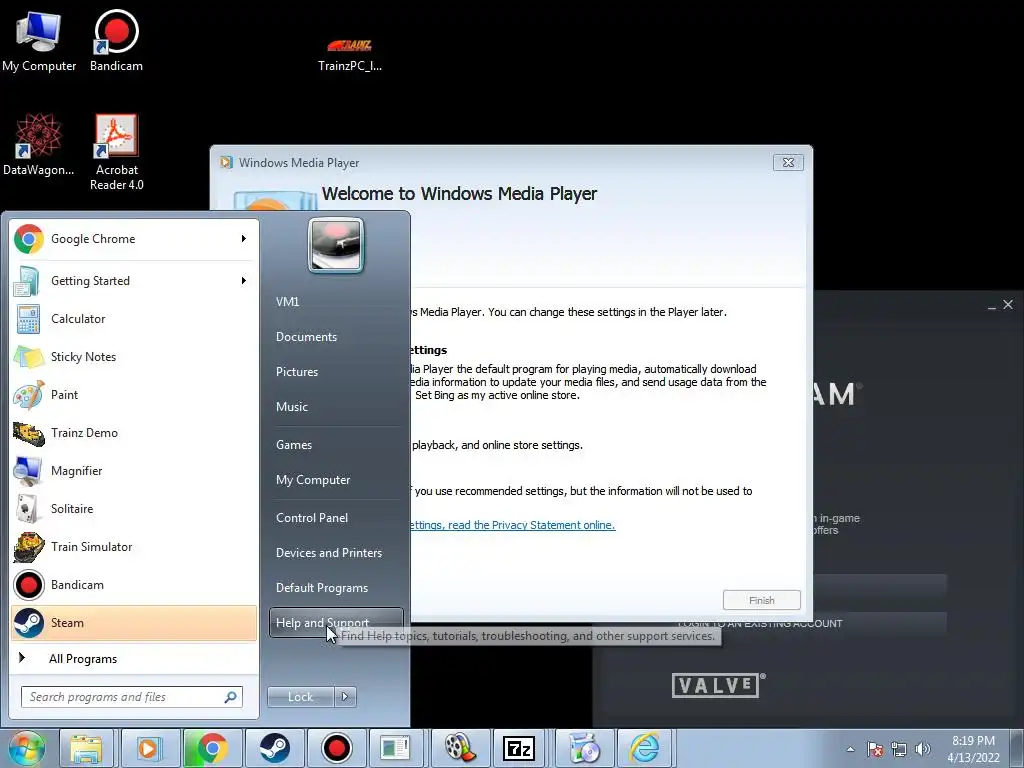Click Search programs and files box
The image size is (1024, 768).
[x=132, y=697]
